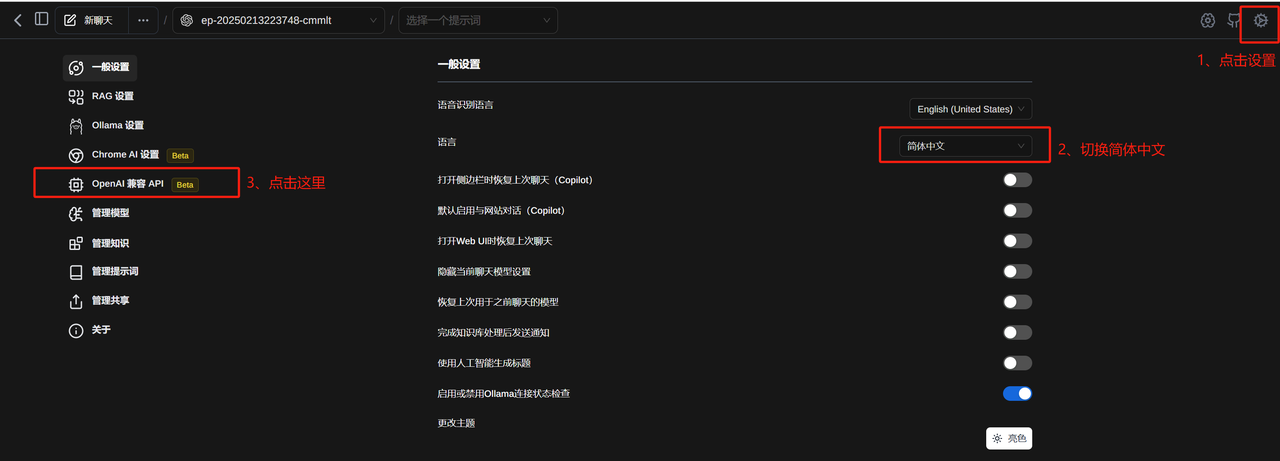Click the 选择一个提示词 prompt selector field
This screenshot has height=461, width=1280.
tap(478, 20)
